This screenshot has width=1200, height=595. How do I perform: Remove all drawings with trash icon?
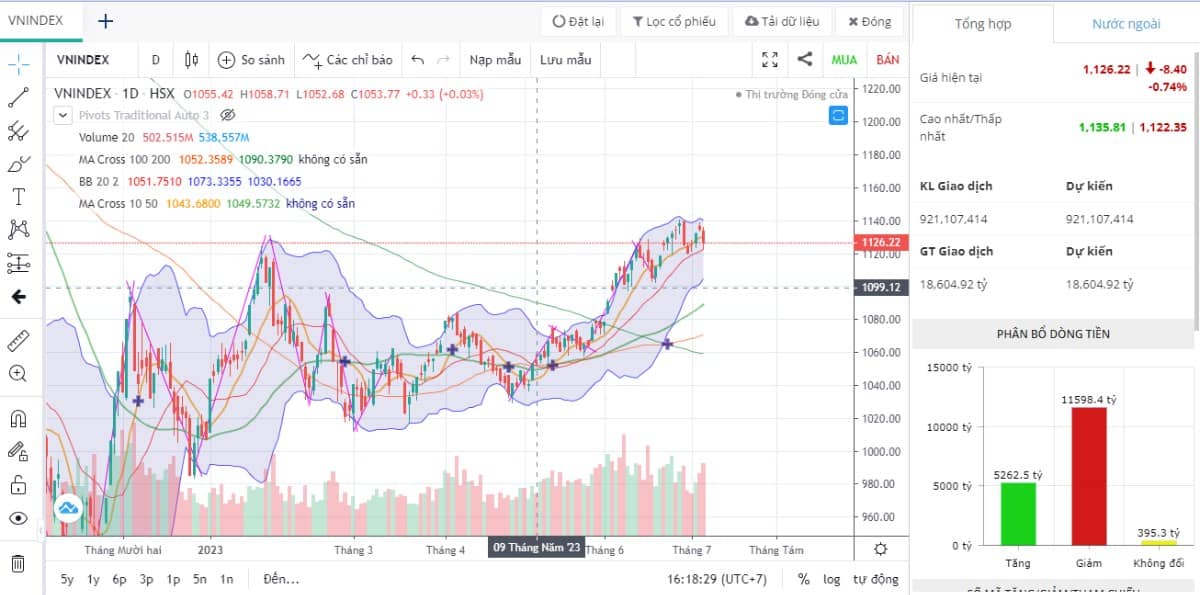pos(18,563)
